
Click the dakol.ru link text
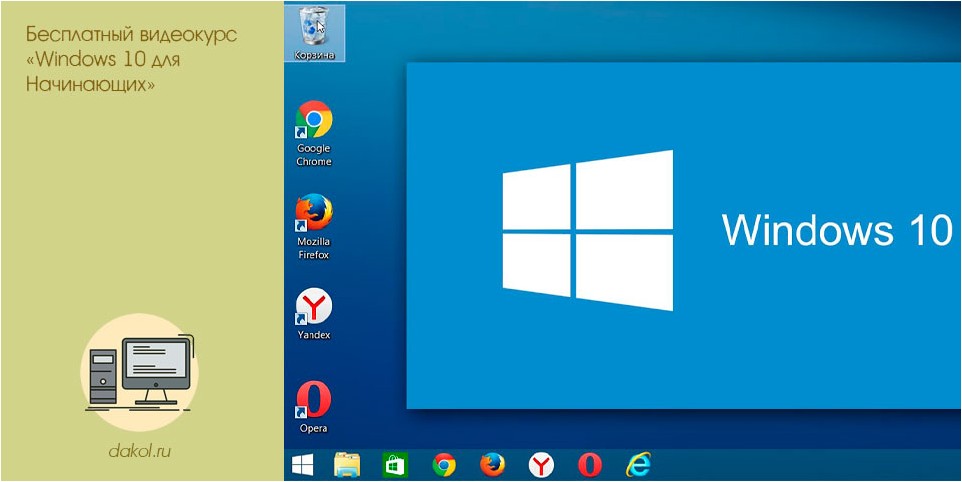click(x=139, y=452)
